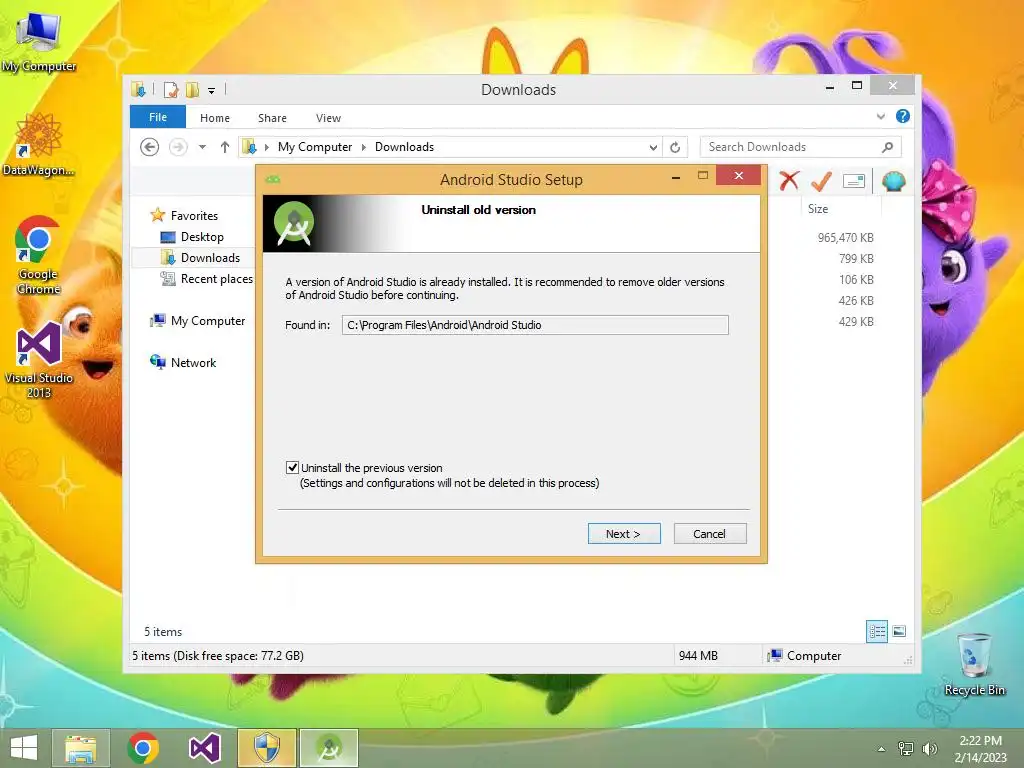Click the rename toolbar icon

pyautogui.click(x=854, y=181)
